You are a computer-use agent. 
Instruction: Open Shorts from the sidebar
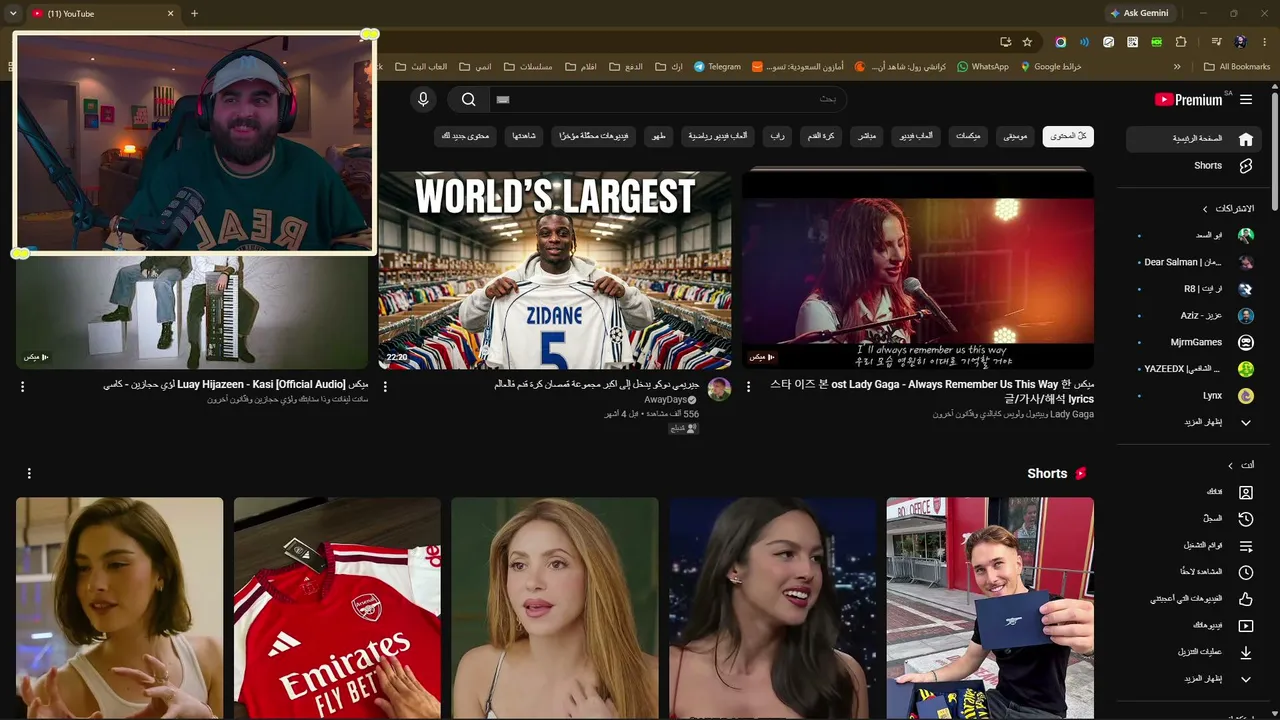pos(1194,166)
